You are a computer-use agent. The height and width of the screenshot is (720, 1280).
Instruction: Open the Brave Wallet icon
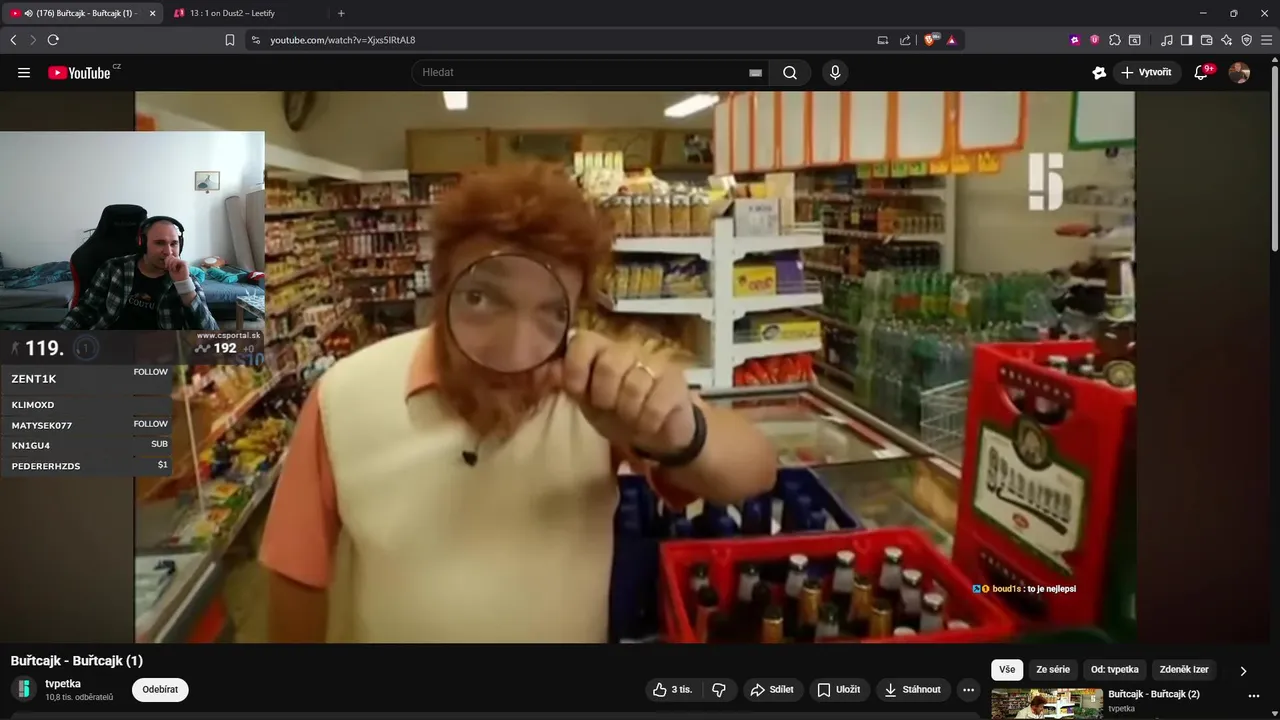1206,40
